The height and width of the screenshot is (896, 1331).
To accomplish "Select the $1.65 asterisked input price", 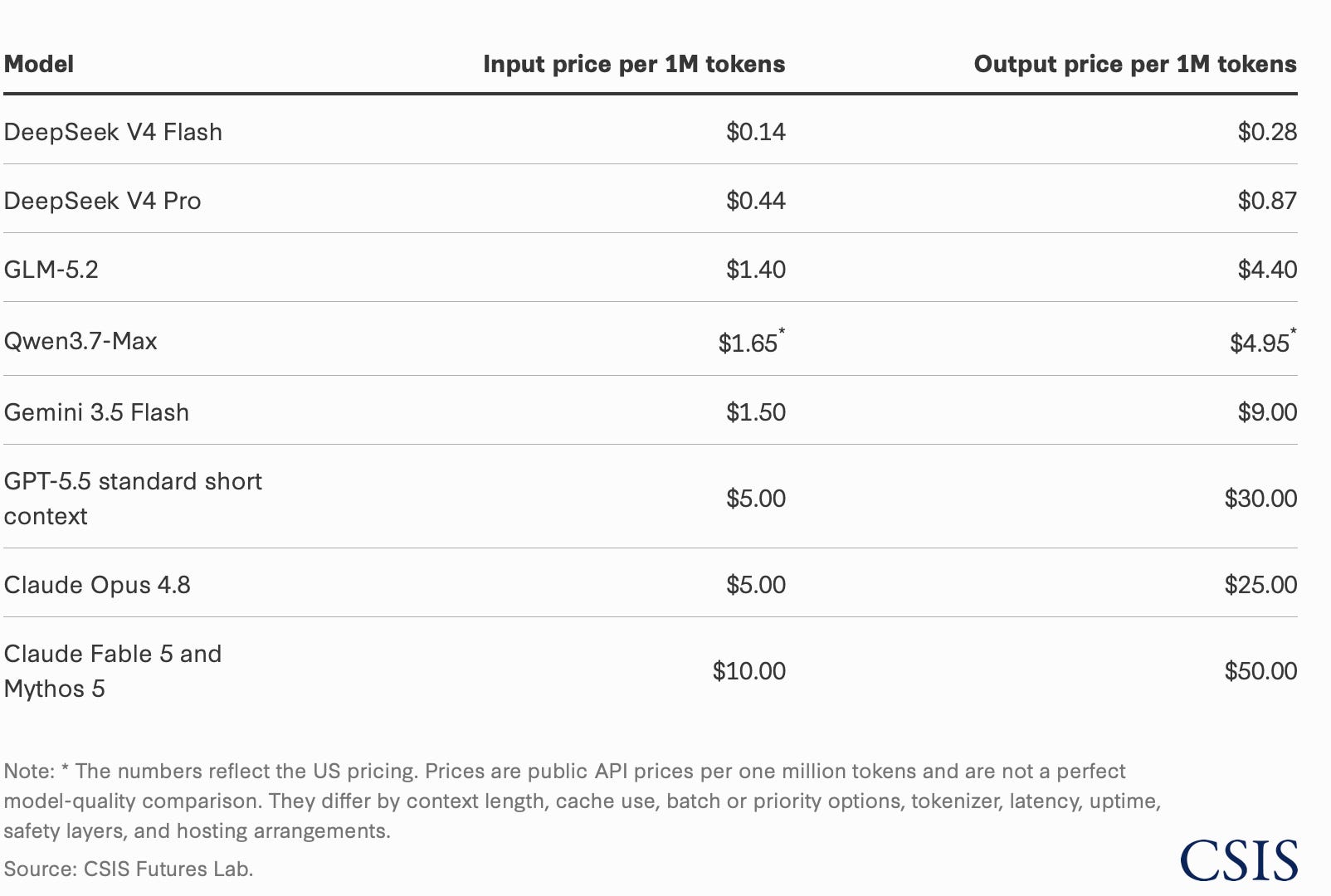I will pyautogui.click(x=752, y=341).
